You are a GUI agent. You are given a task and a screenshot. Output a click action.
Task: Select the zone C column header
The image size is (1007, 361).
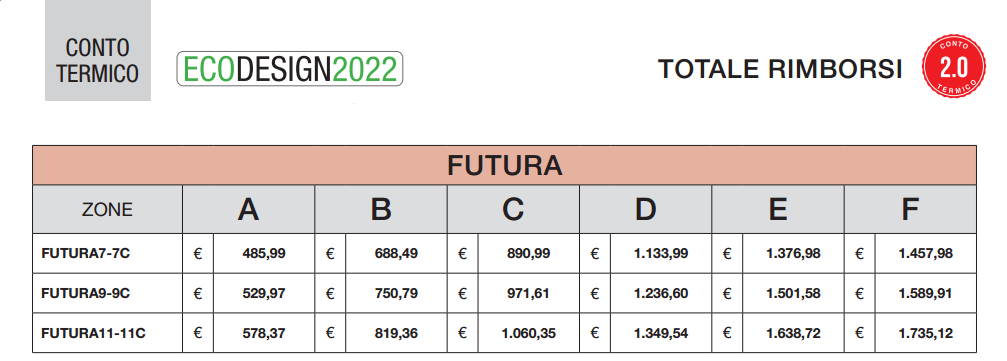click(513, 209)
